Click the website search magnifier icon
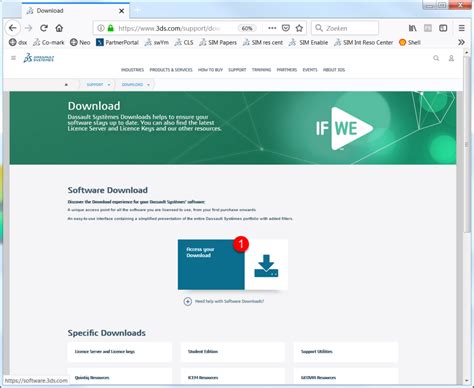Screen dimensions: 474x388 [436, 58]
